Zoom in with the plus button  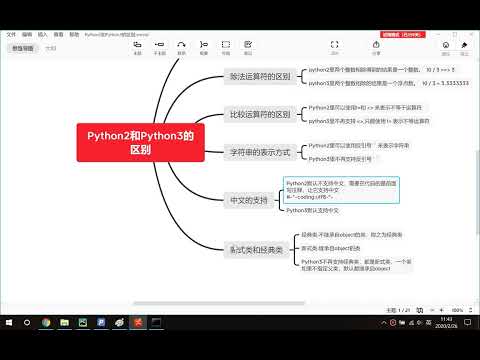[442, 310]
